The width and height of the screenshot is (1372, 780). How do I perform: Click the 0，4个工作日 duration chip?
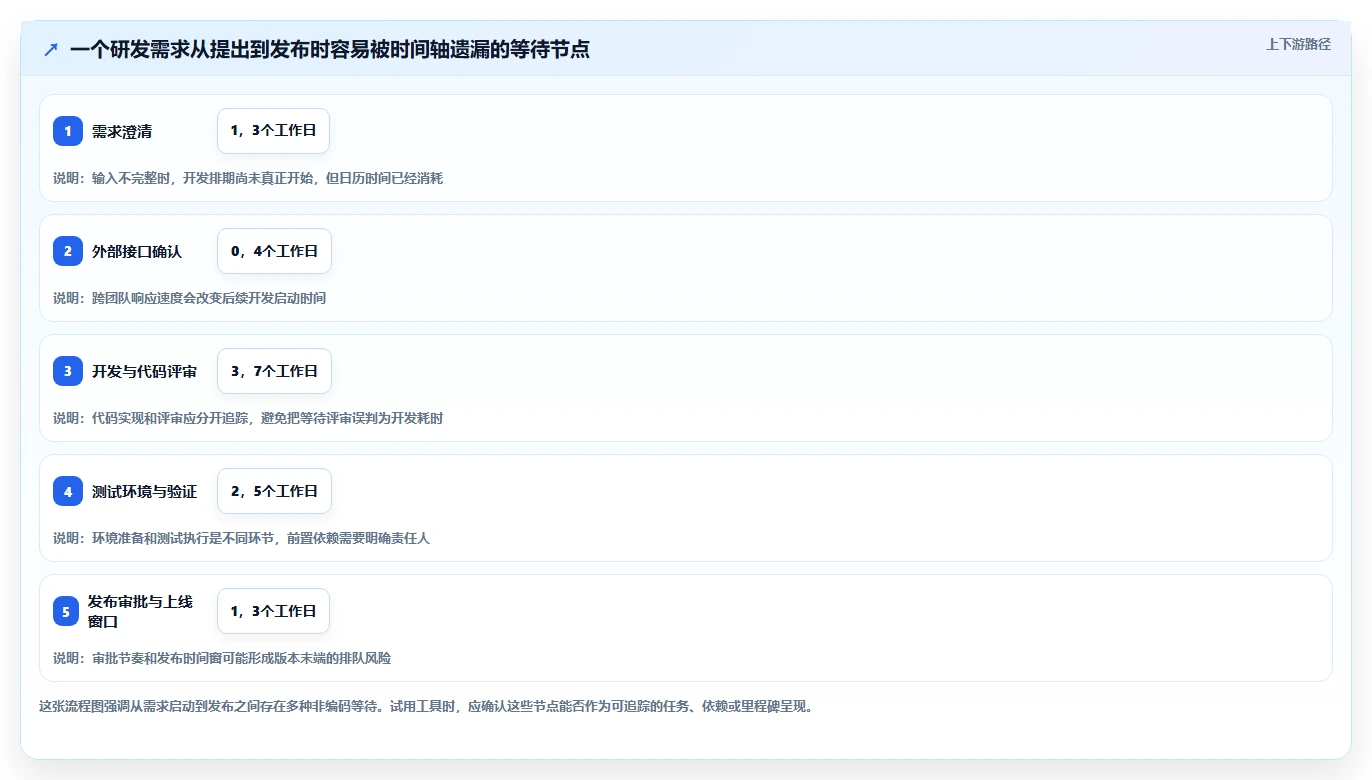(x=274, y=251)
